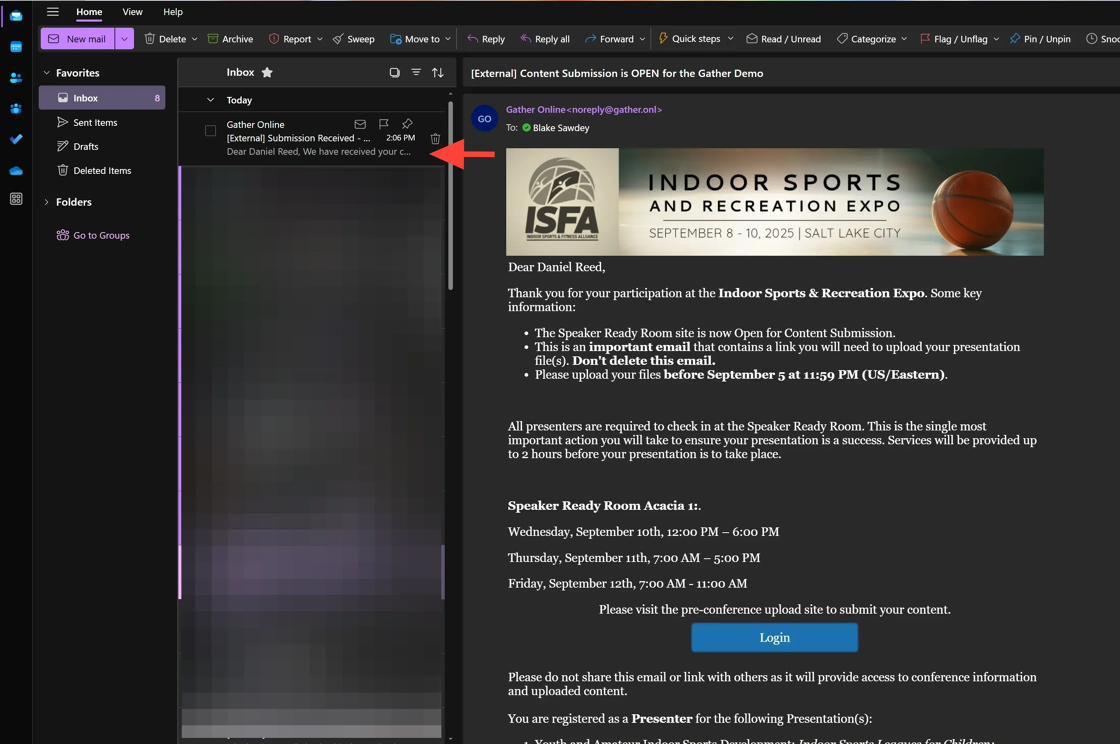Pin the Gather Online message in list
Viewport: 1120px width, 744px height.
(407, 124)
